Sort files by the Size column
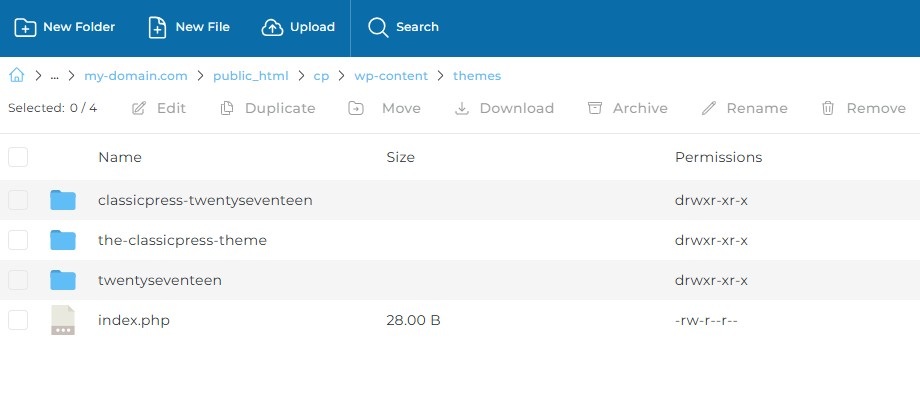 [x=400, y=157]
